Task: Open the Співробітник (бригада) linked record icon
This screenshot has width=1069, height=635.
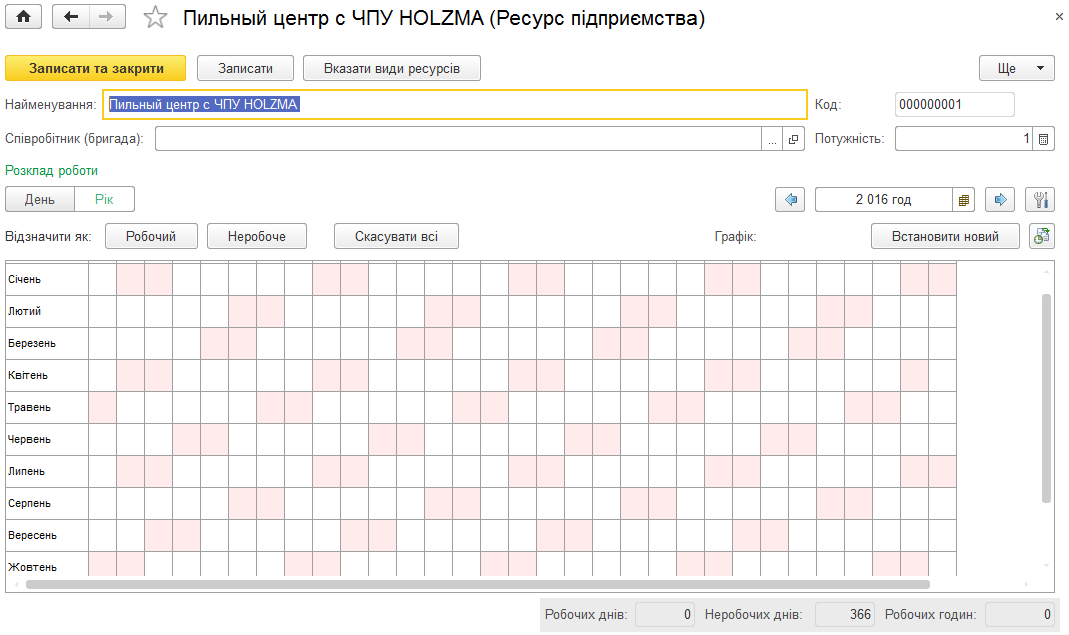Action: click(x=794, y=139)
